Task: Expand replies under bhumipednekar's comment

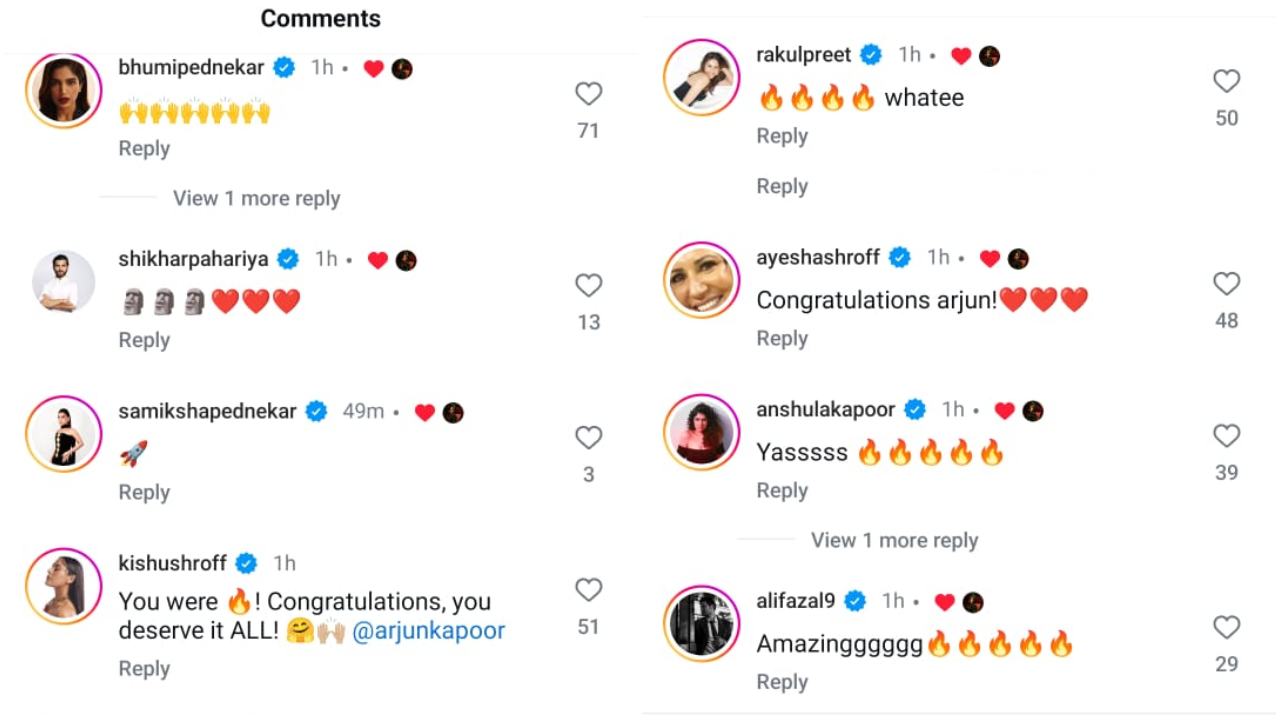Action: coord(256,198)
